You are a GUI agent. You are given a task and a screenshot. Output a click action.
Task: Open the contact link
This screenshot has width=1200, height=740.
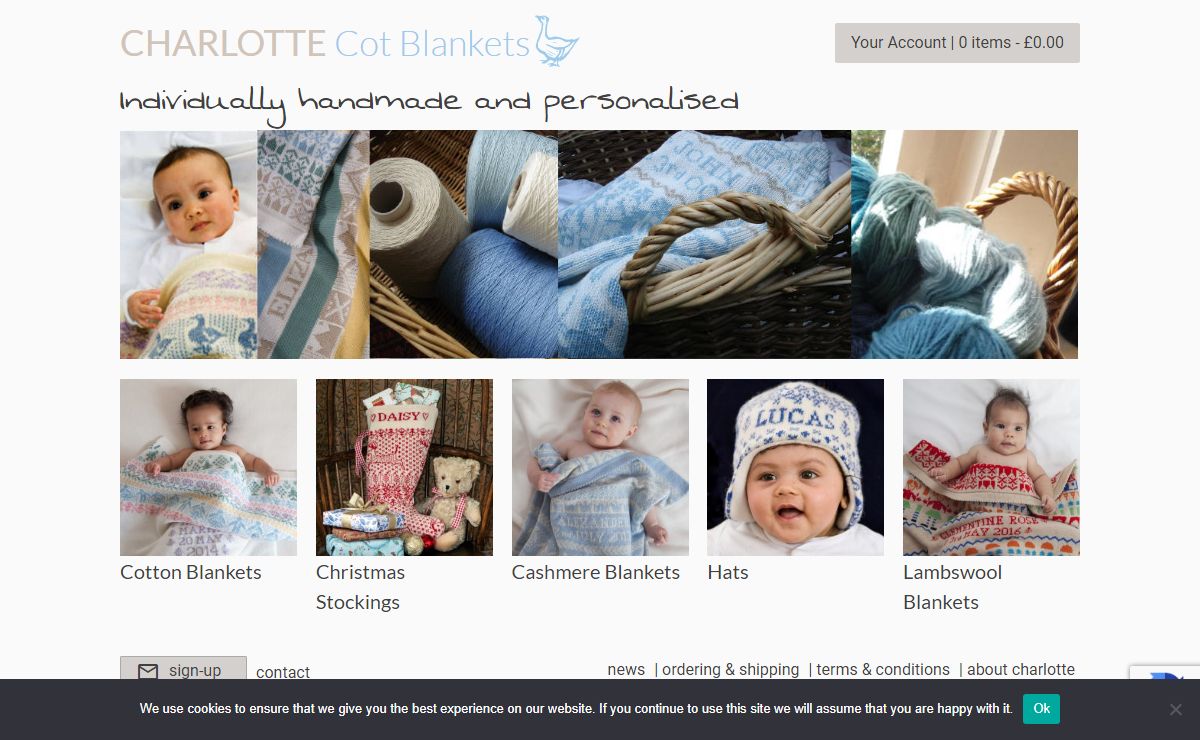click(x=283, y=672)
